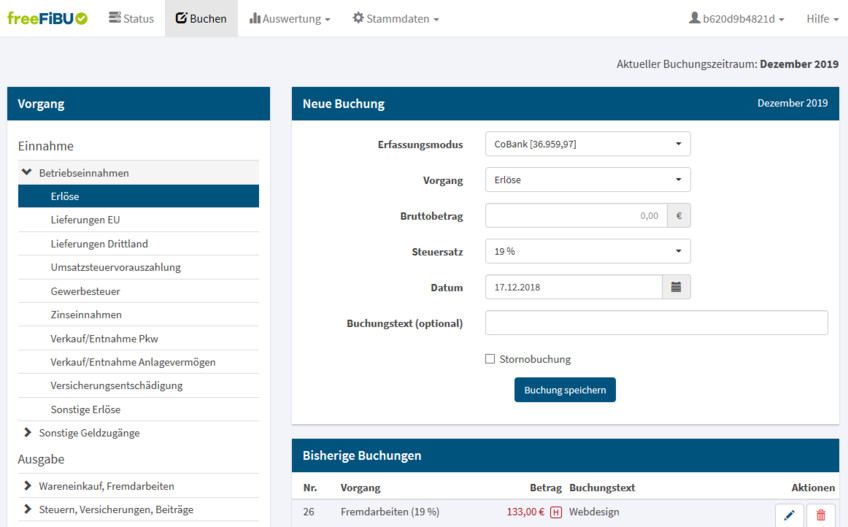
Task: Open the Auswertung menu
Action: 289,18
